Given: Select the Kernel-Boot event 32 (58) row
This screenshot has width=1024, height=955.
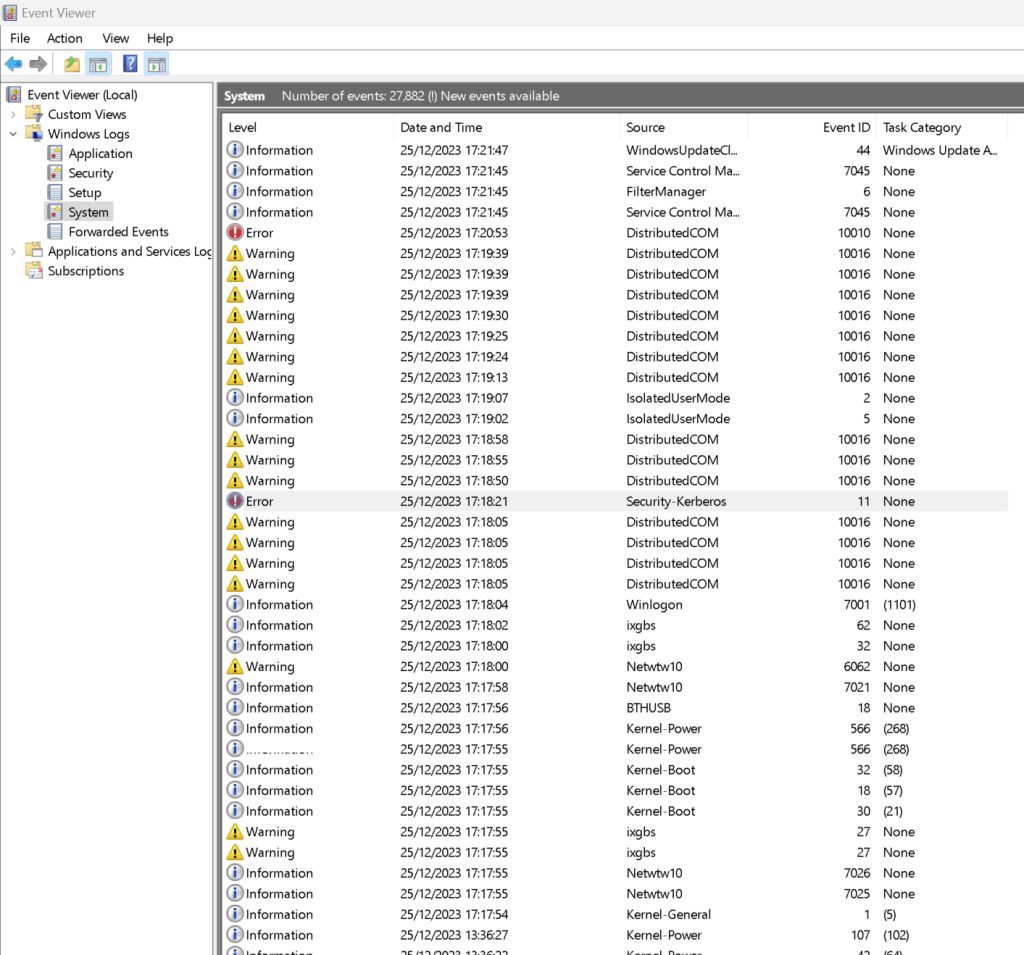Looking at the screenshot, I should tap(616, 769).
